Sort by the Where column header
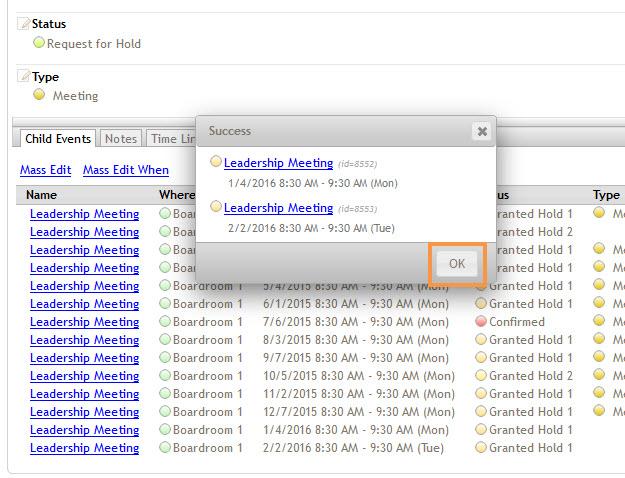The width and height of the screenshot is (625, 478). click(177, 195)
